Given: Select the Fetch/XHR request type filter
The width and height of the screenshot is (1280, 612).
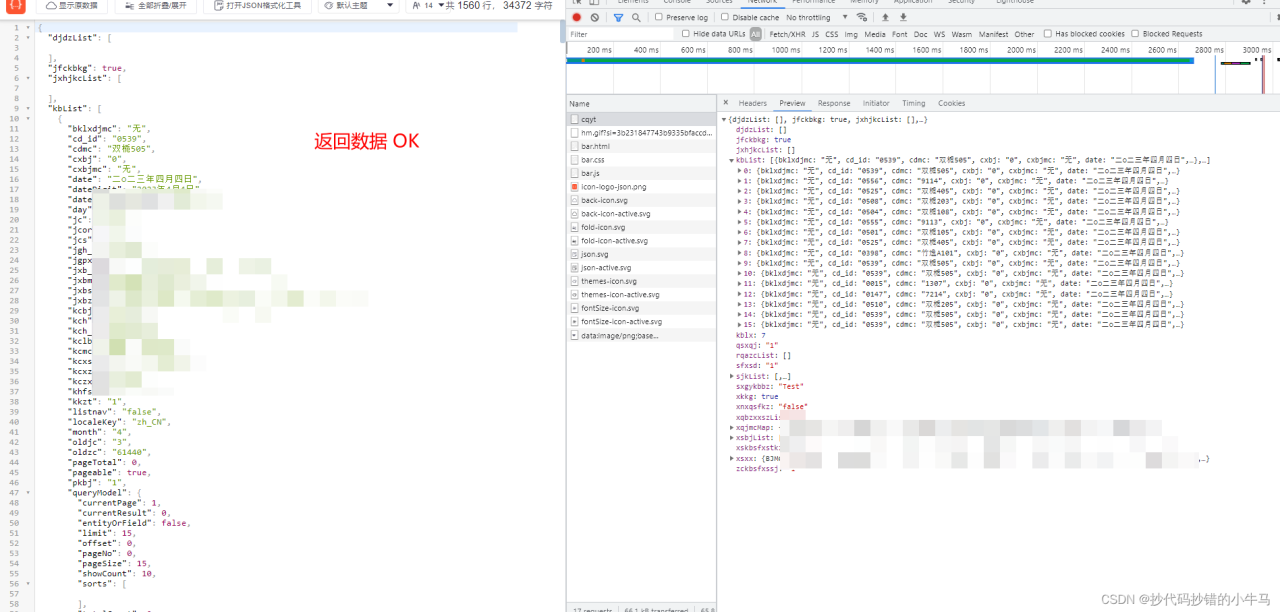Looking at the screenshot, I should (x=788, y=34).
